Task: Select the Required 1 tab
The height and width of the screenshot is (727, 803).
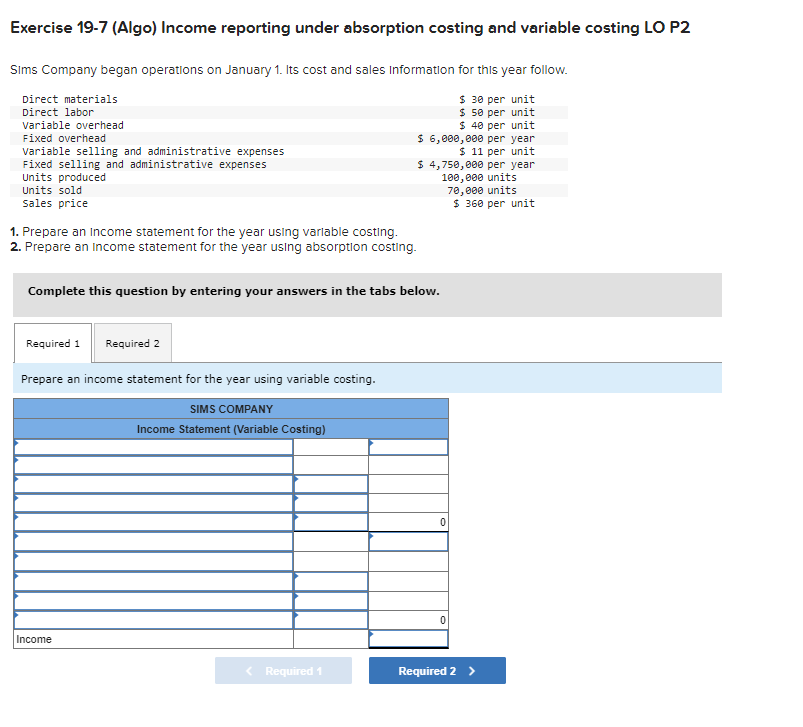Action: (52, 343)
